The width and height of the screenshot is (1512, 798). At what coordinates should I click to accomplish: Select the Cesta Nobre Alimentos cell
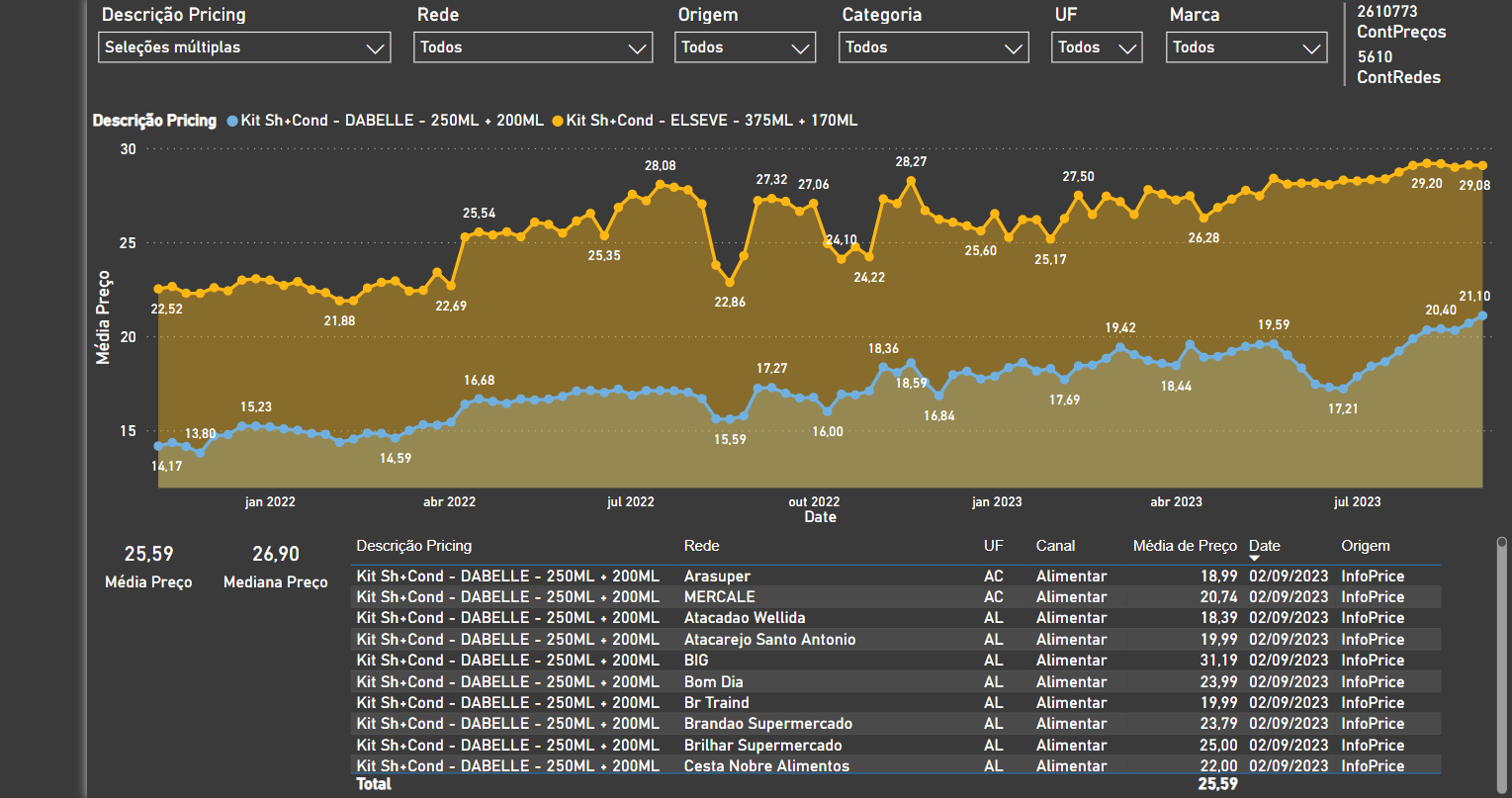point(766,766)
